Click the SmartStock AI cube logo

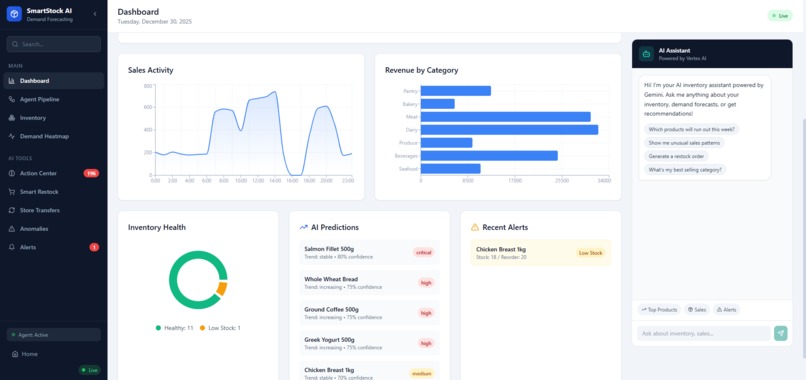tap(14, 14)
